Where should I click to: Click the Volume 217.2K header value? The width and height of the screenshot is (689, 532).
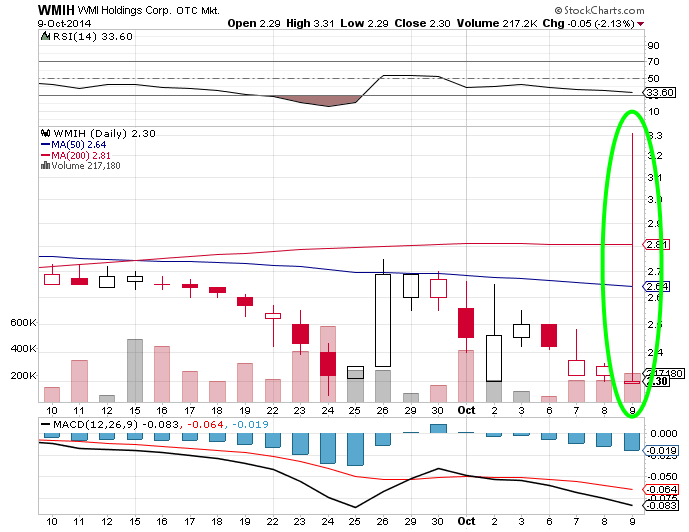click(x=497, y=23)
